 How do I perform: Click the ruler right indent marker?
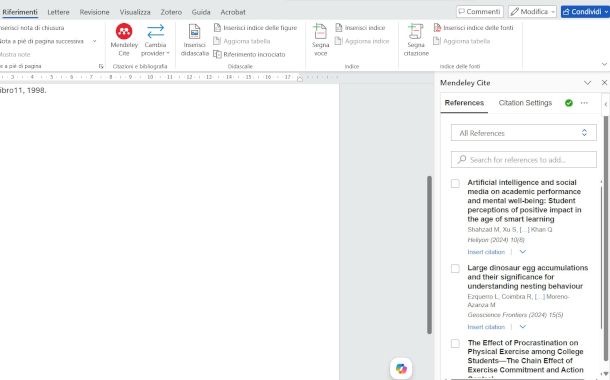click(x=300, y=79)
